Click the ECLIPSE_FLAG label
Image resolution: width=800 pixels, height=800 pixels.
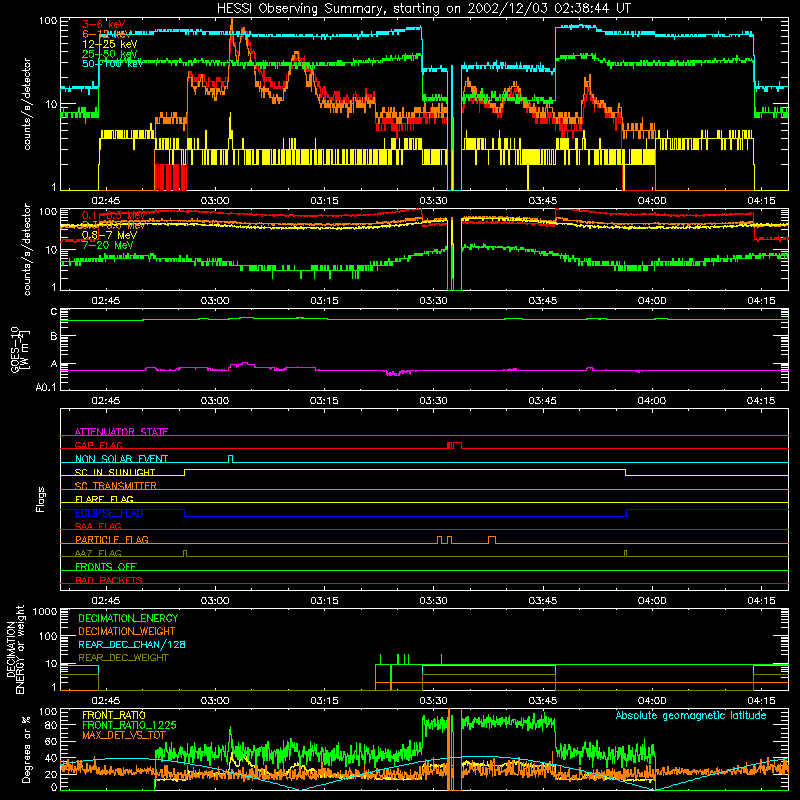coord(109,513)
